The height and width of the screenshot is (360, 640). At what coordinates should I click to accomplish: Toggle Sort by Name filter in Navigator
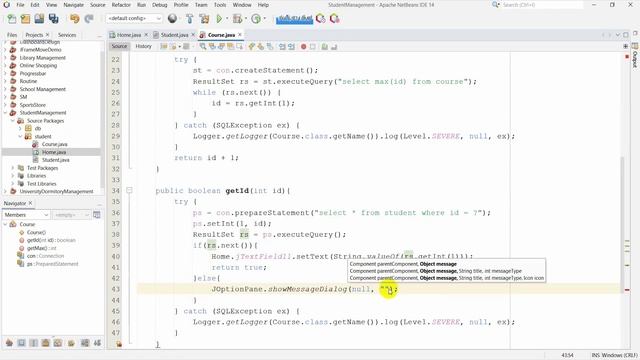(x=85, y=343)
